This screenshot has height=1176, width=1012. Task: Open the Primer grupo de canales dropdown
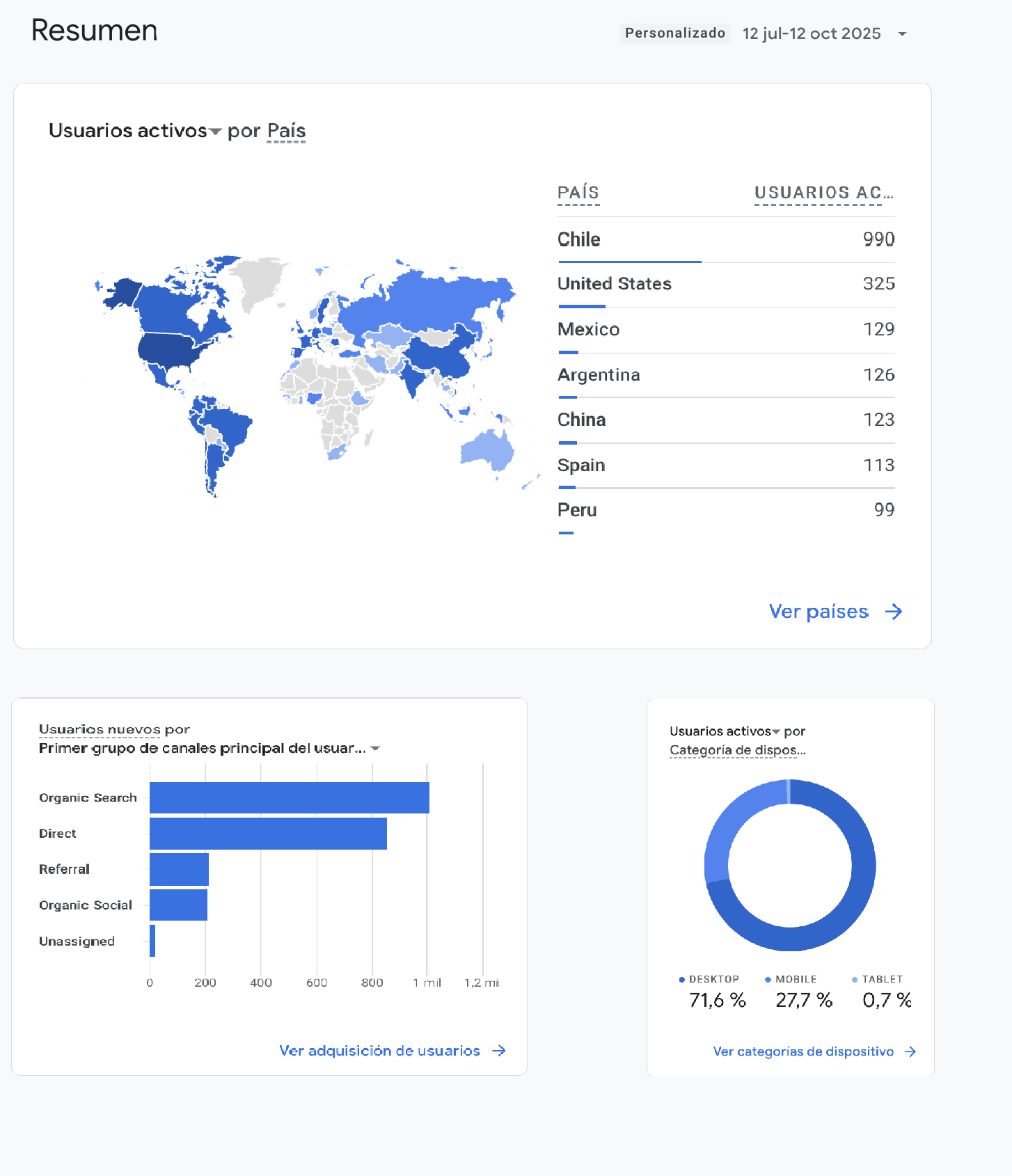(375, 749)
